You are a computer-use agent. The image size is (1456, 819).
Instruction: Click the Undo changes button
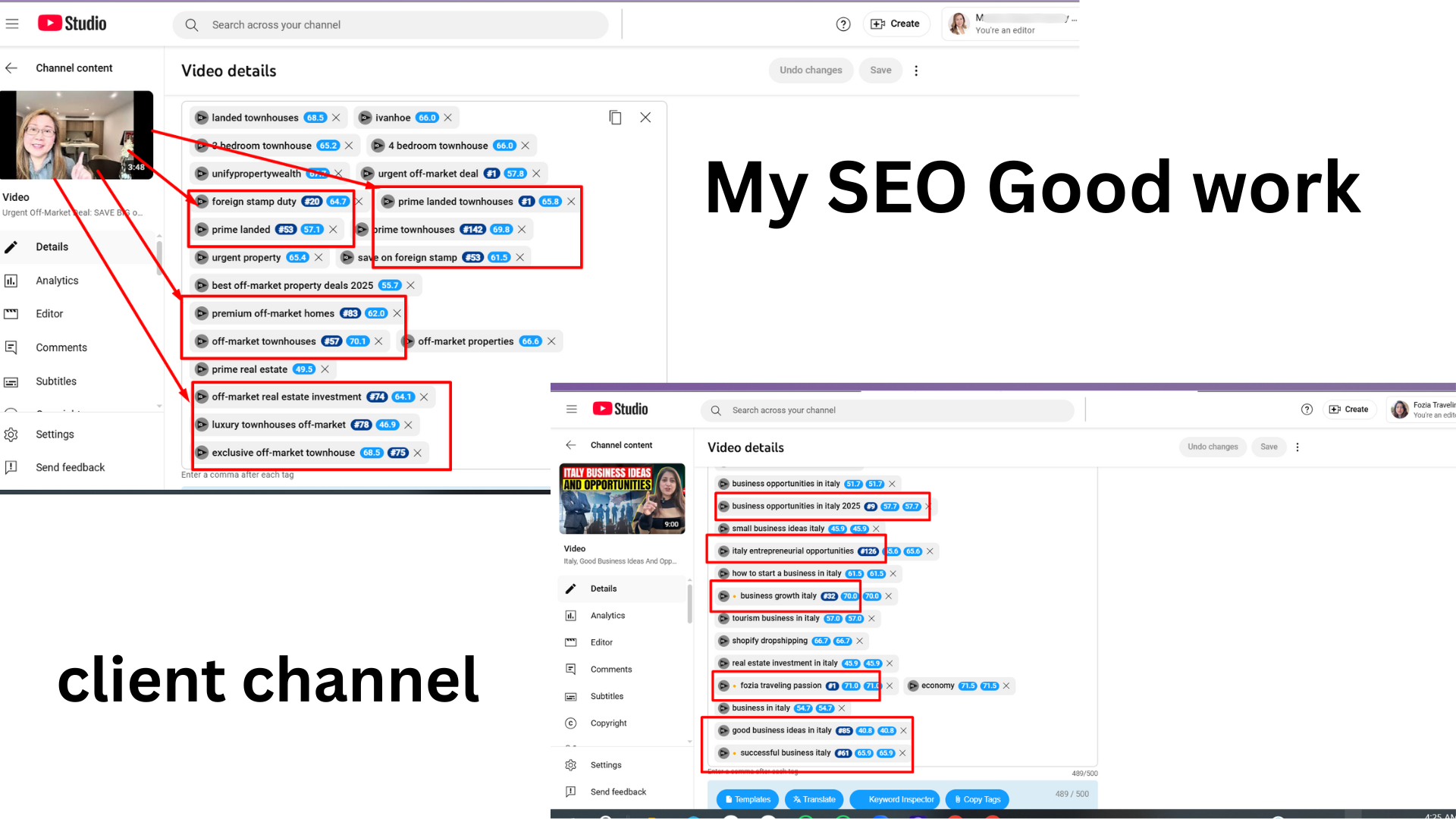[811, 71]
